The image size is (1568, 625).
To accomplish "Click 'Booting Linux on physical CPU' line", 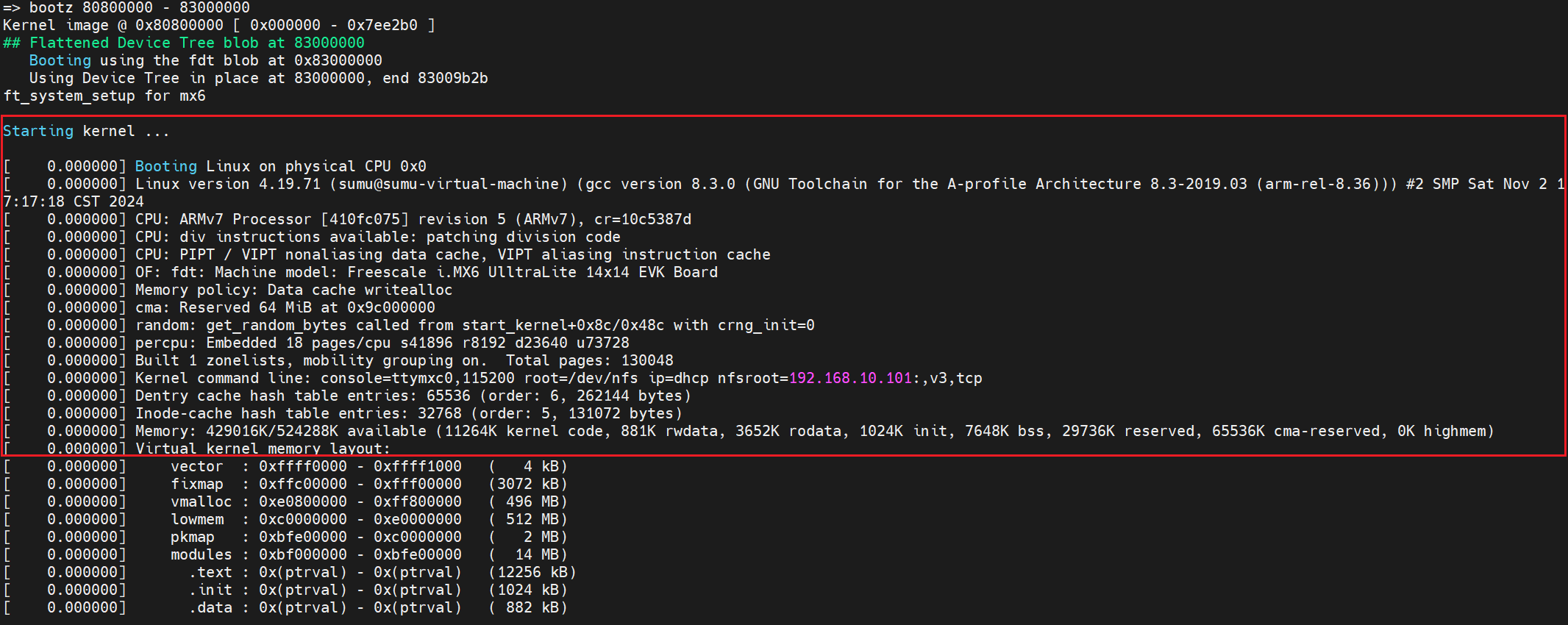I will [x=280, y=167].
